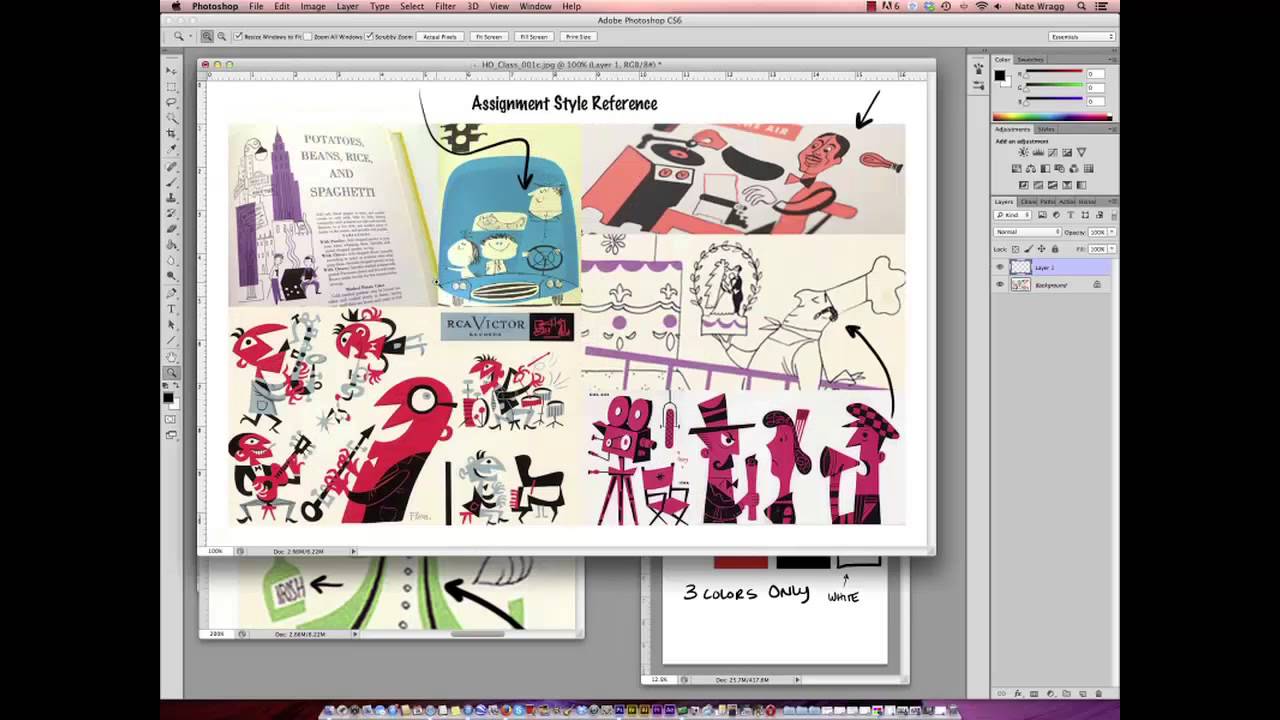Select the Crop tool

pos(171,132)
